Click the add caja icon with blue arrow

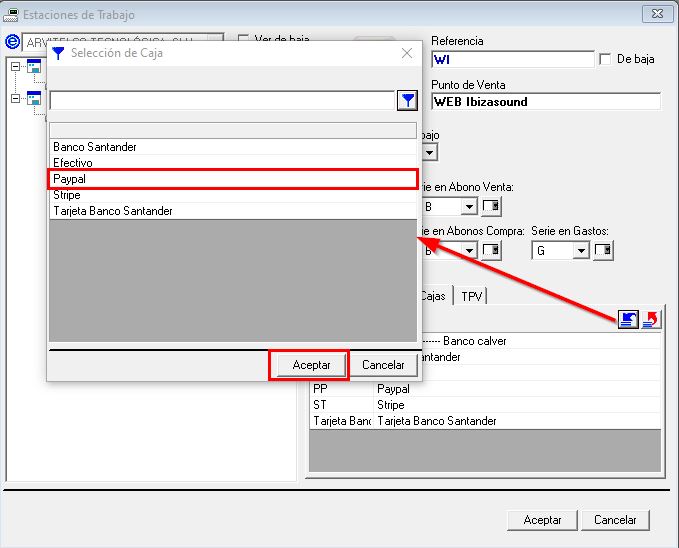click(x=628, y=319)
